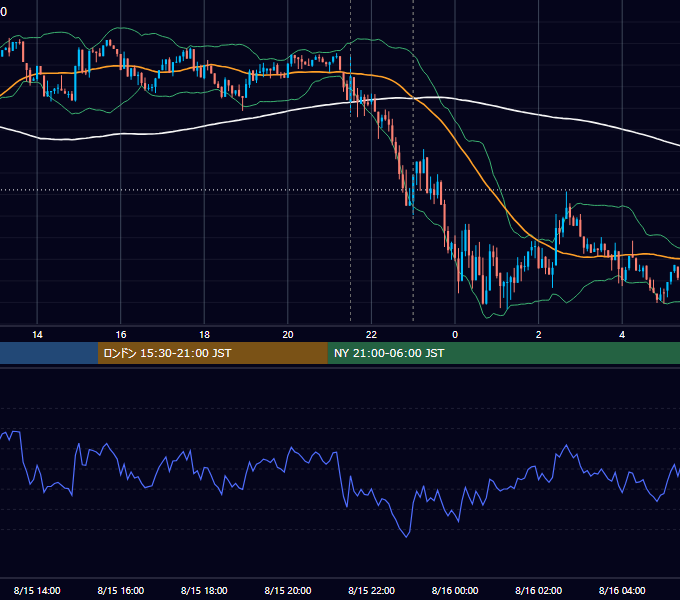
Task: Click the 8/16 04:00 date label
Action: [x=622, y=590]
